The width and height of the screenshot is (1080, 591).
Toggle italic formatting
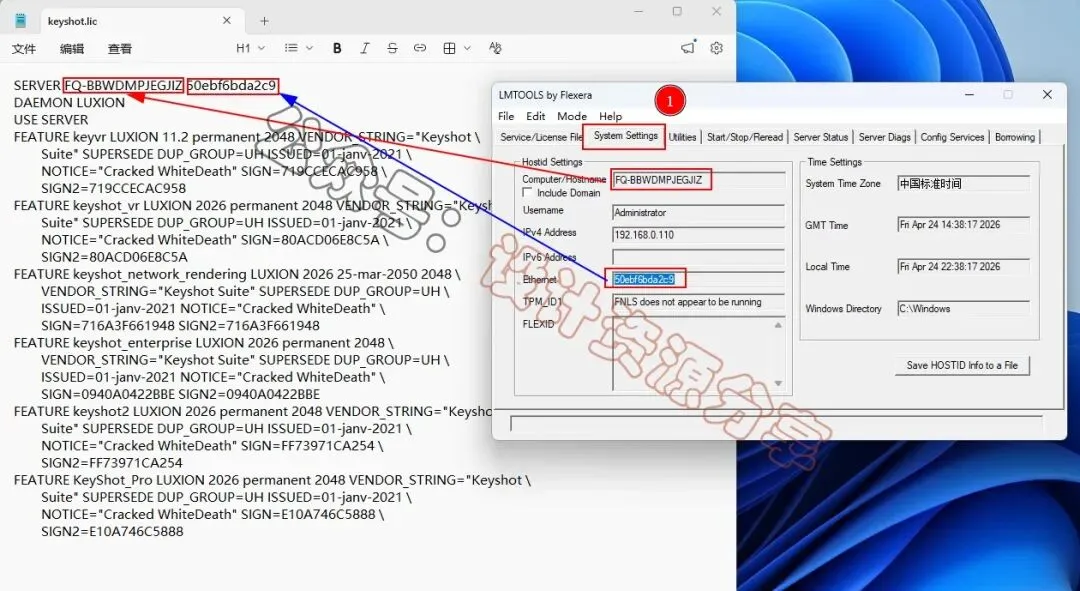tap(364, 48)
